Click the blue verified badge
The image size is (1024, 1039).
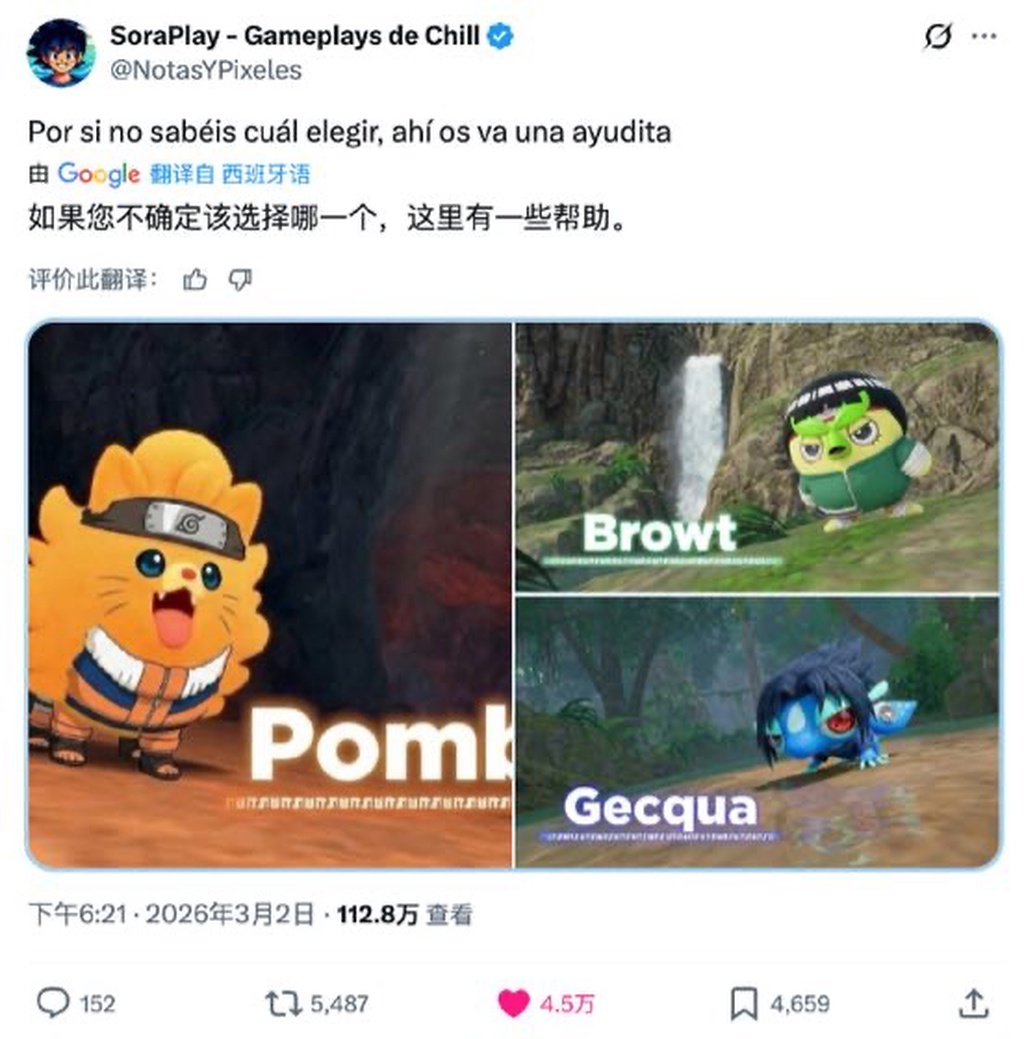pos(500,36)
